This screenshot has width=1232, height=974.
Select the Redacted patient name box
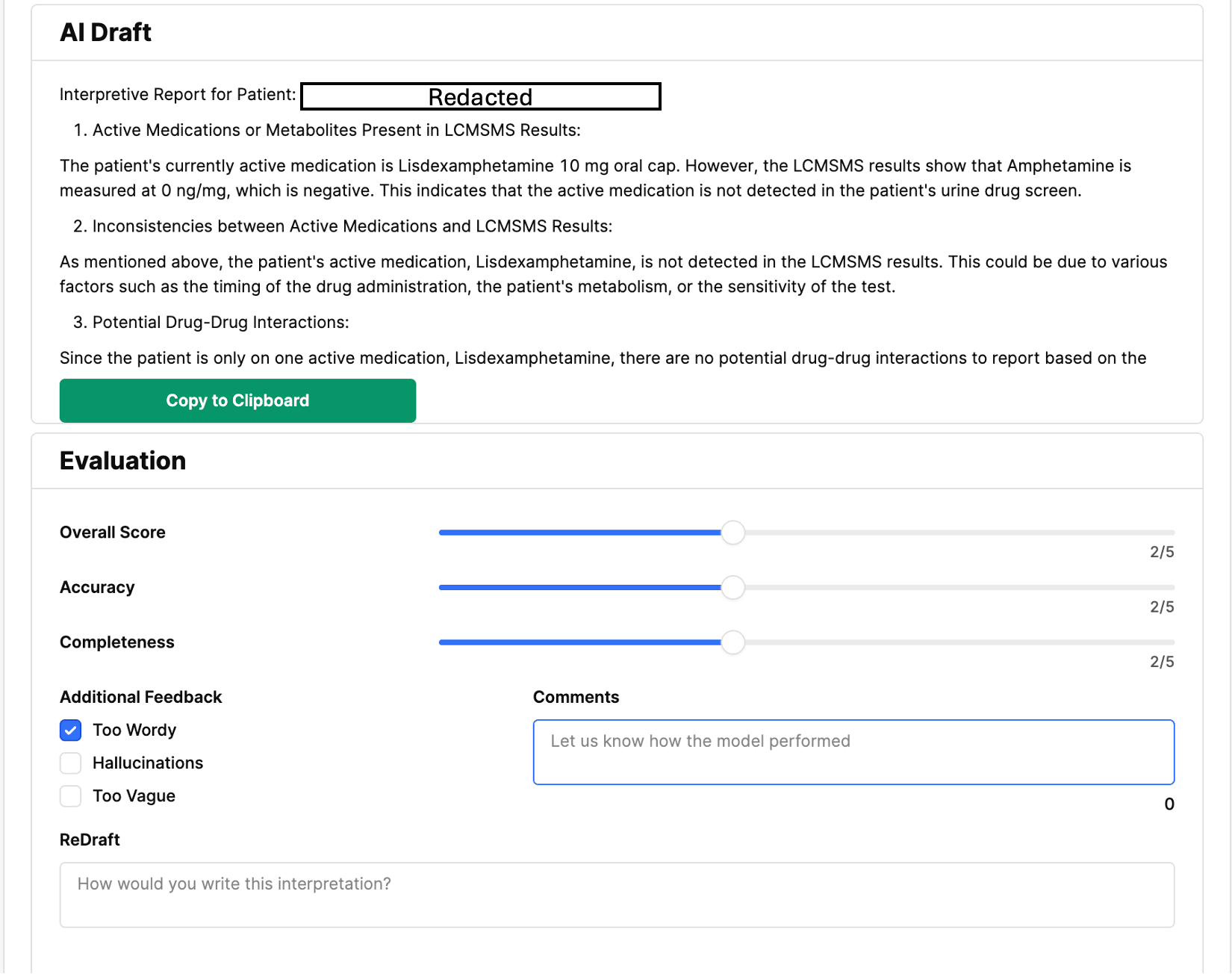[480, 96]
